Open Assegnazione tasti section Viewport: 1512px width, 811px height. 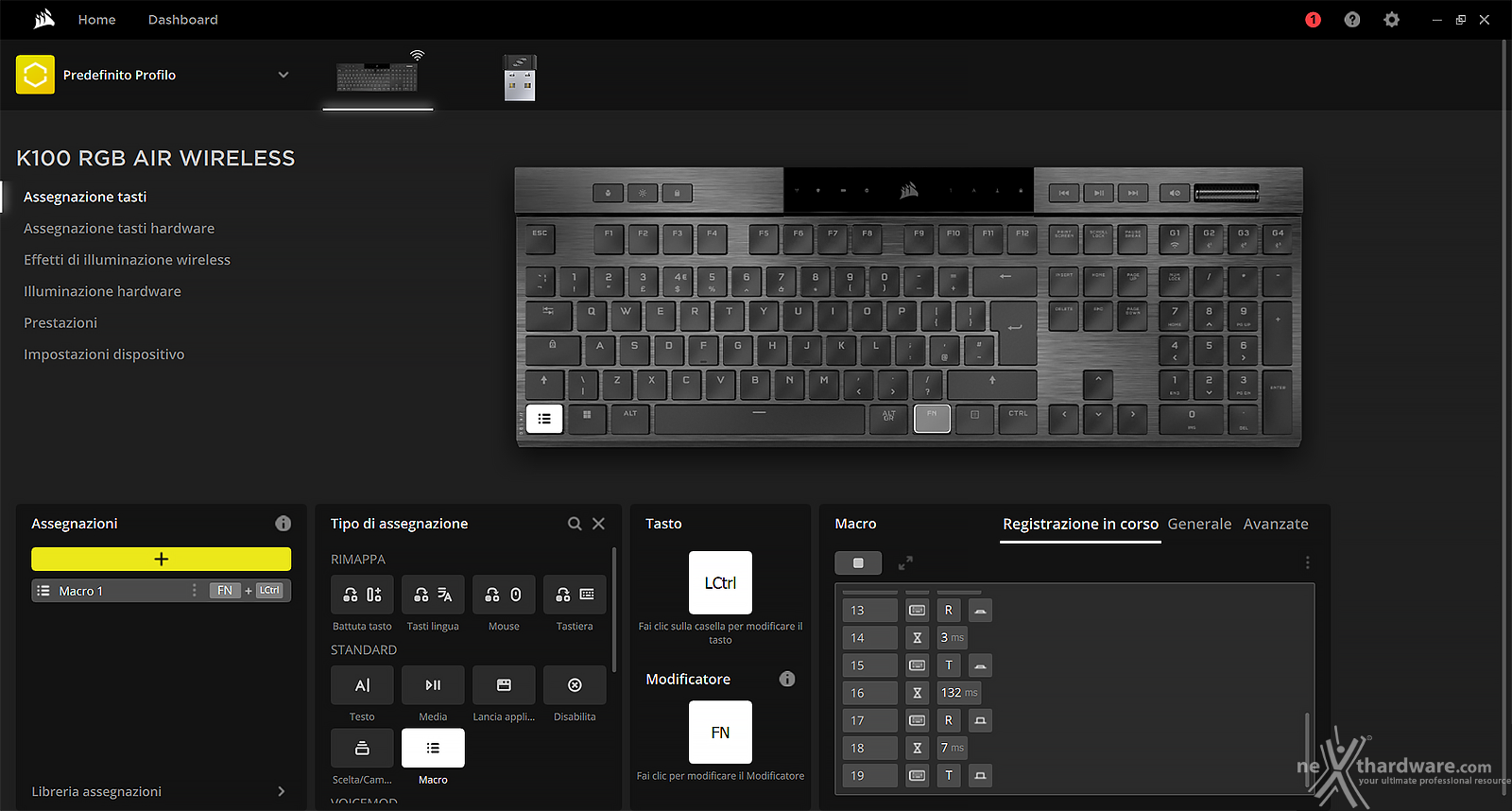click(x=85, y=197)
